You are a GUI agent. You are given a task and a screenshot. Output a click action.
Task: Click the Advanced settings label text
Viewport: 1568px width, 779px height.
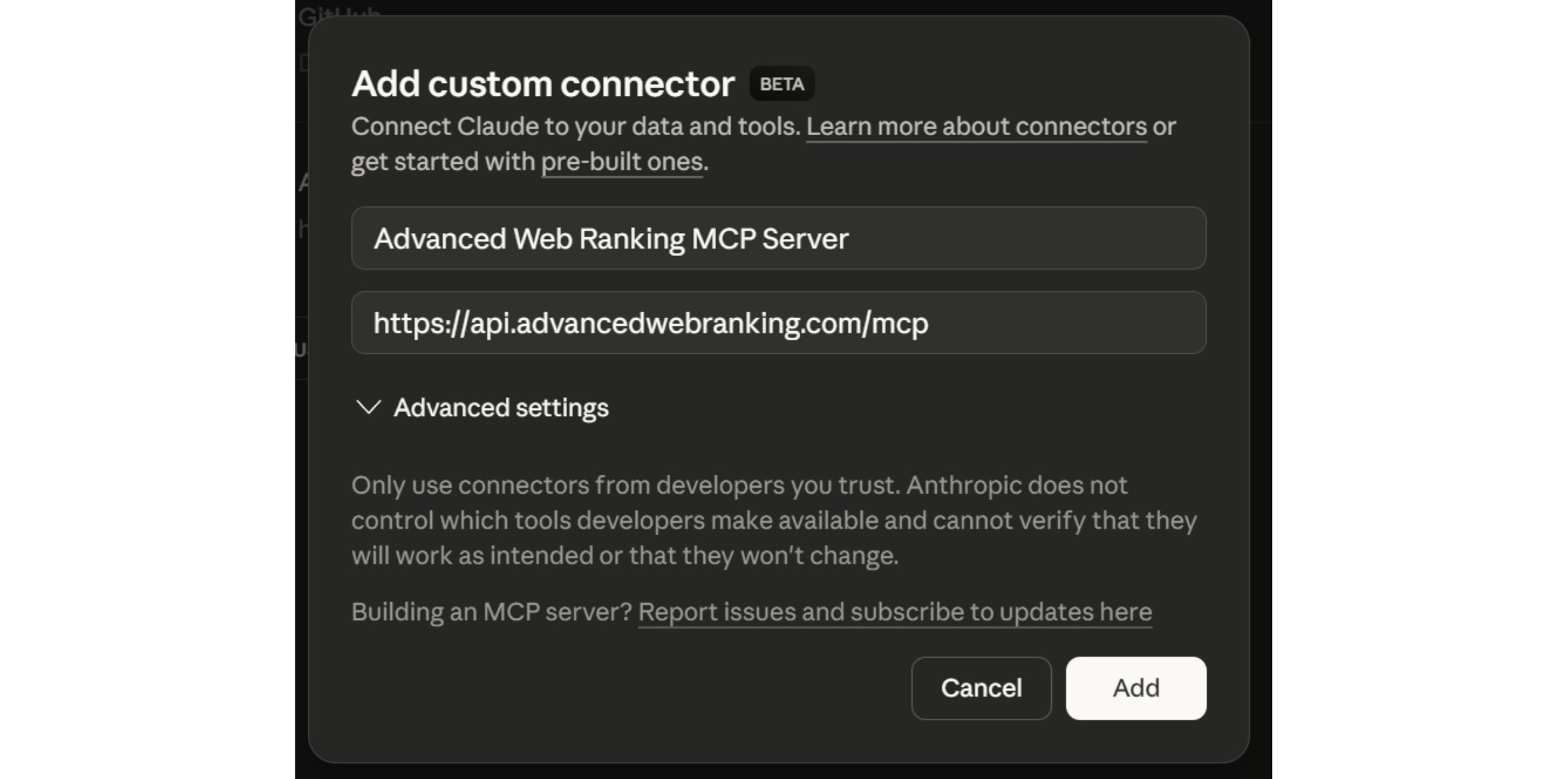click(x=500, y=407)
